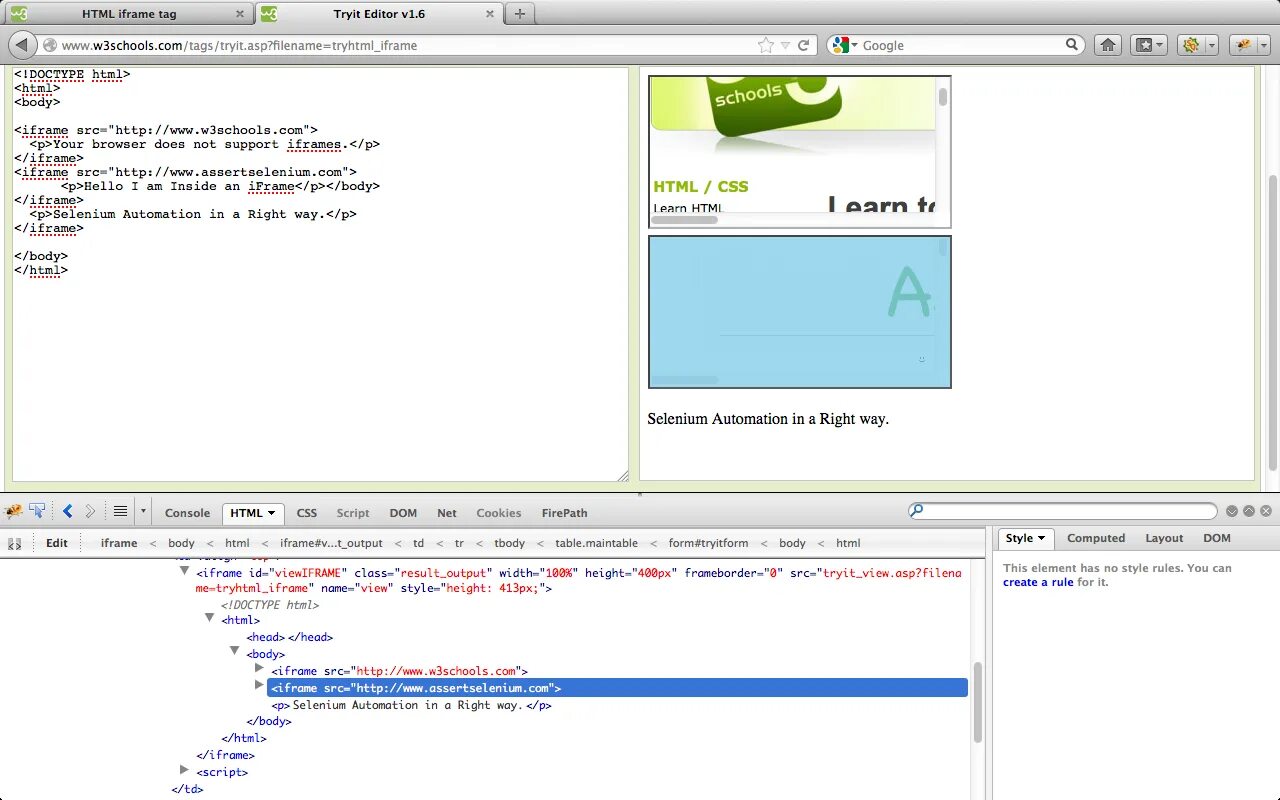Open the side panel DOM tab
1280x800 pixels.
point(1217,538)
